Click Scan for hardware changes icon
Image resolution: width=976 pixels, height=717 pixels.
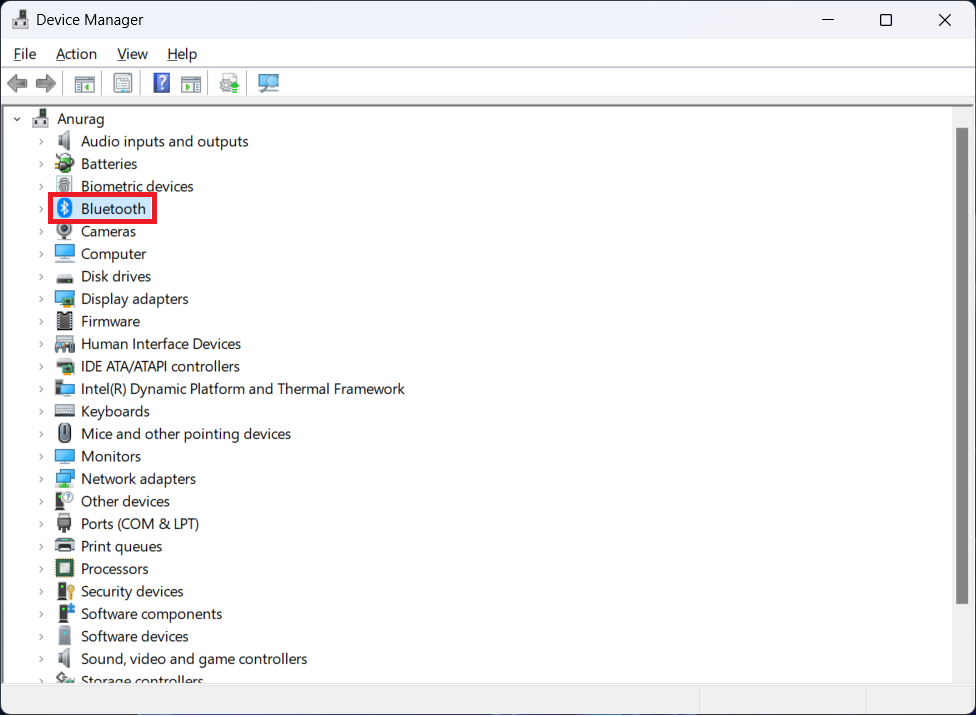click(x=268, y=83)
